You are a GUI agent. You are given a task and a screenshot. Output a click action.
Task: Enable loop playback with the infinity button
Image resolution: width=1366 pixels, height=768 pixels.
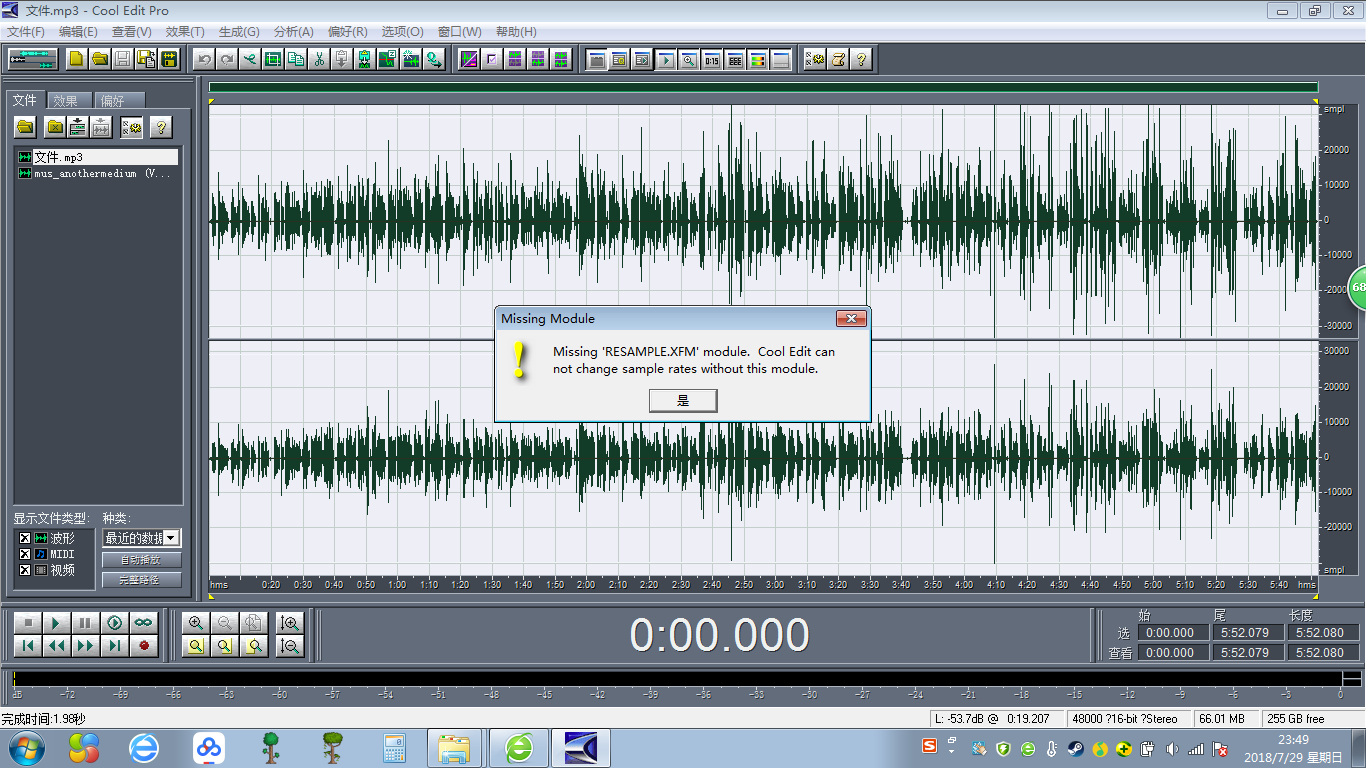click(144, 622)
